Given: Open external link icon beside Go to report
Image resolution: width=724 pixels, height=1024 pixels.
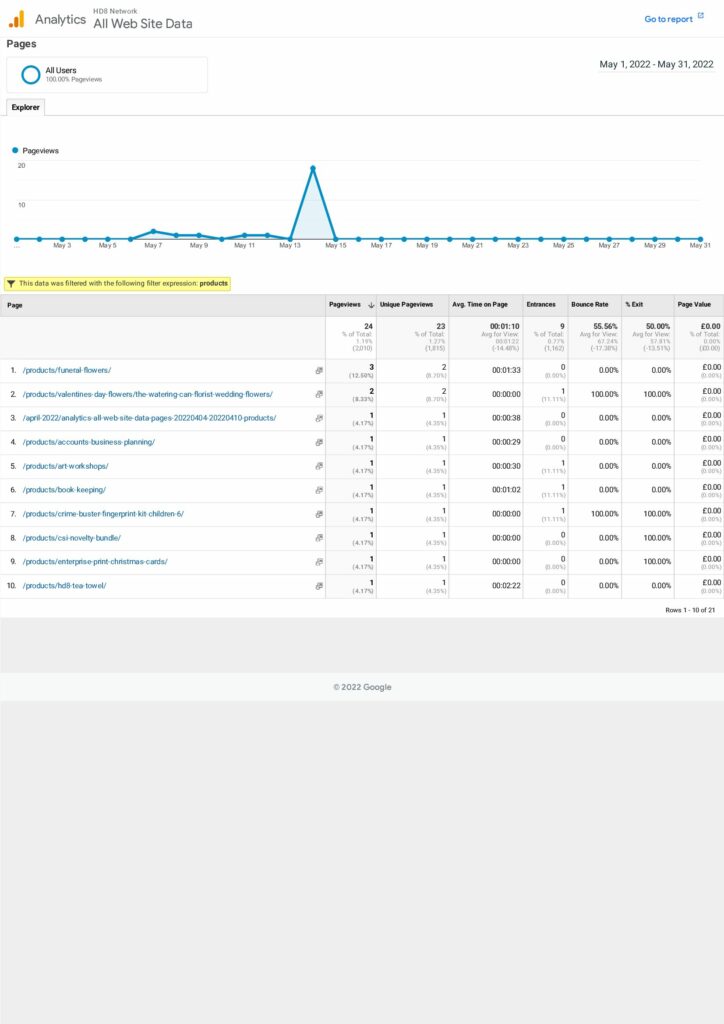Looking at the screenshot, I should click(701, 17).
